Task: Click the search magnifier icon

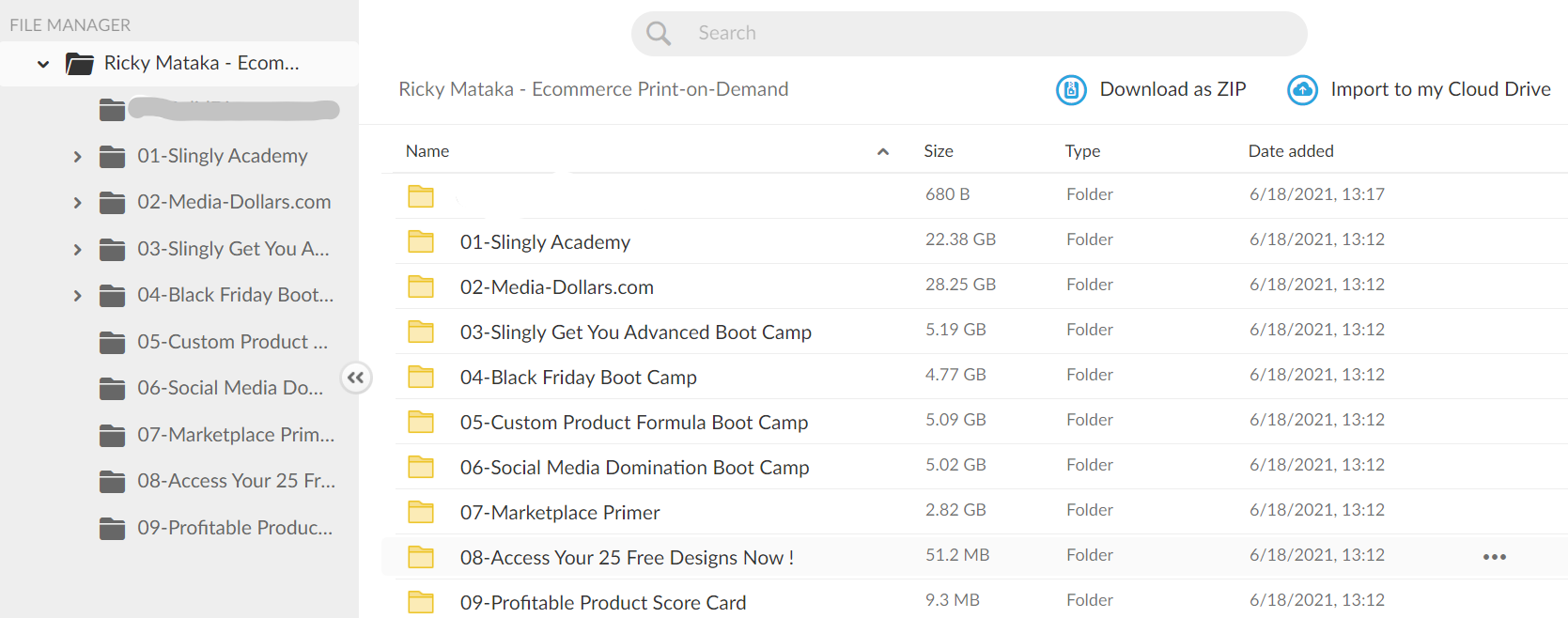Action: pyautogui.click(x=659, y=34)
